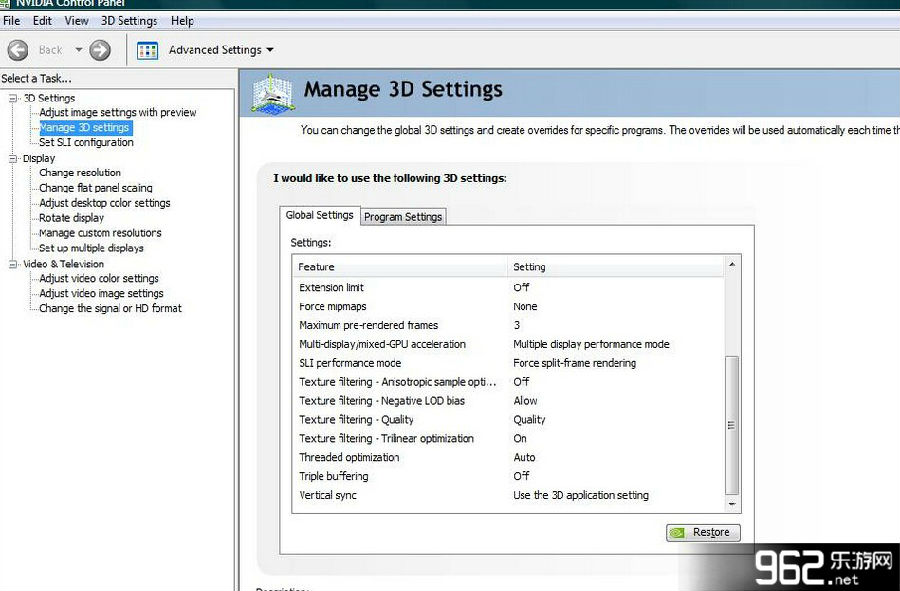Switch to the Program Settings tab

click(x=403, y=217)
